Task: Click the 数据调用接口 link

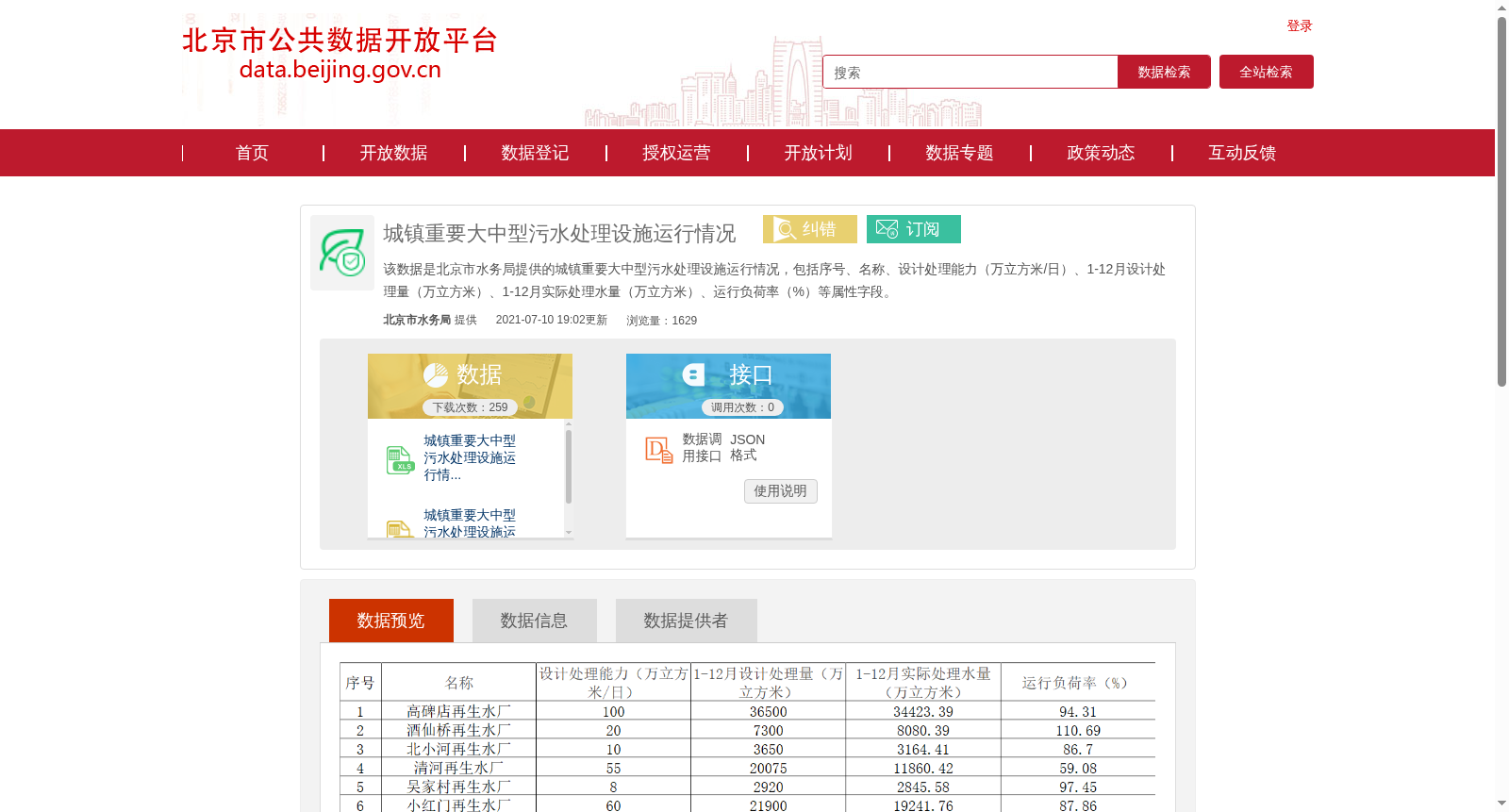Action: click(x=703, y=448)
